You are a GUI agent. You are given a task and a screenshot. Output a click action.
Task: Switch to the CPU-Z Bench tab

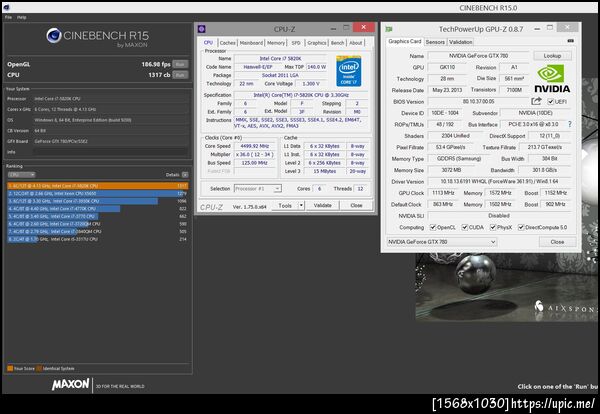[x=337, y=43]
